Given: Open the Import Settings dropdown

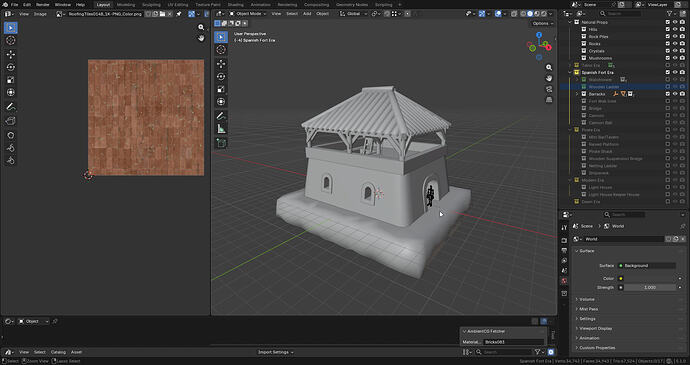Looking at the screenshot, I should click(276, 352).
